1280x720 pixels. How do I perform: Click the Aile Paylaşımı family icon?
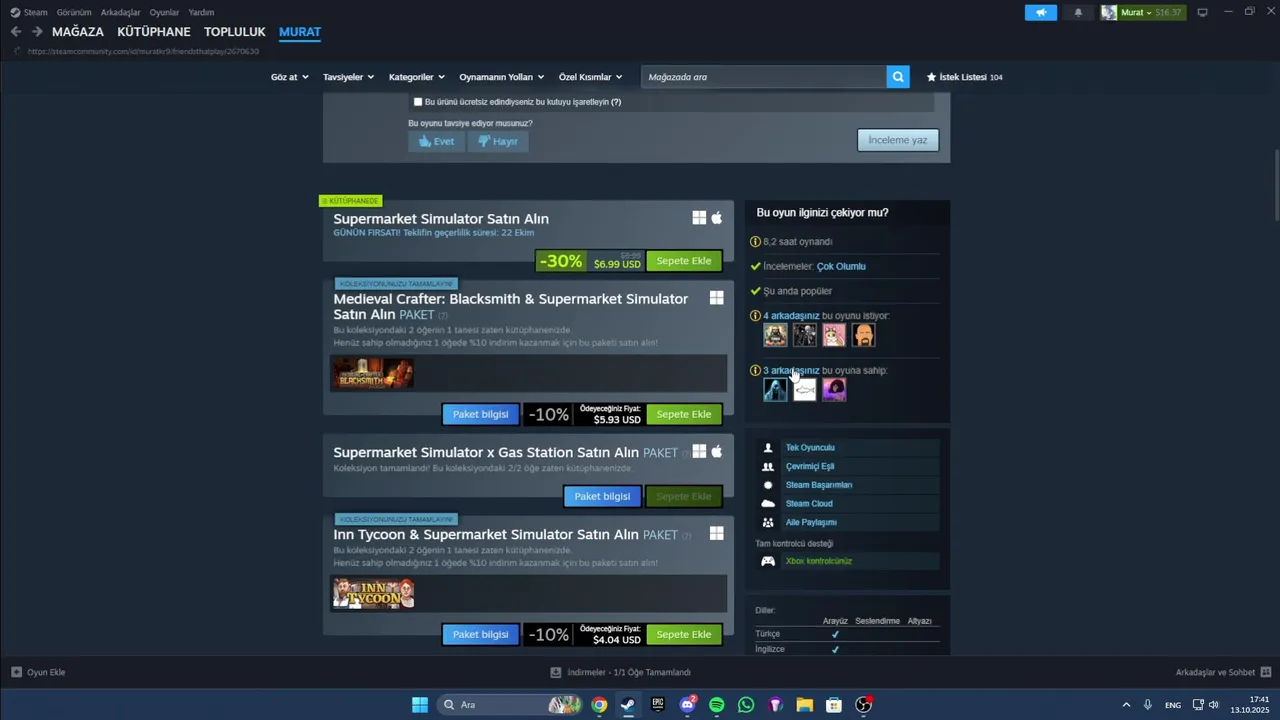tap(768, 522)
